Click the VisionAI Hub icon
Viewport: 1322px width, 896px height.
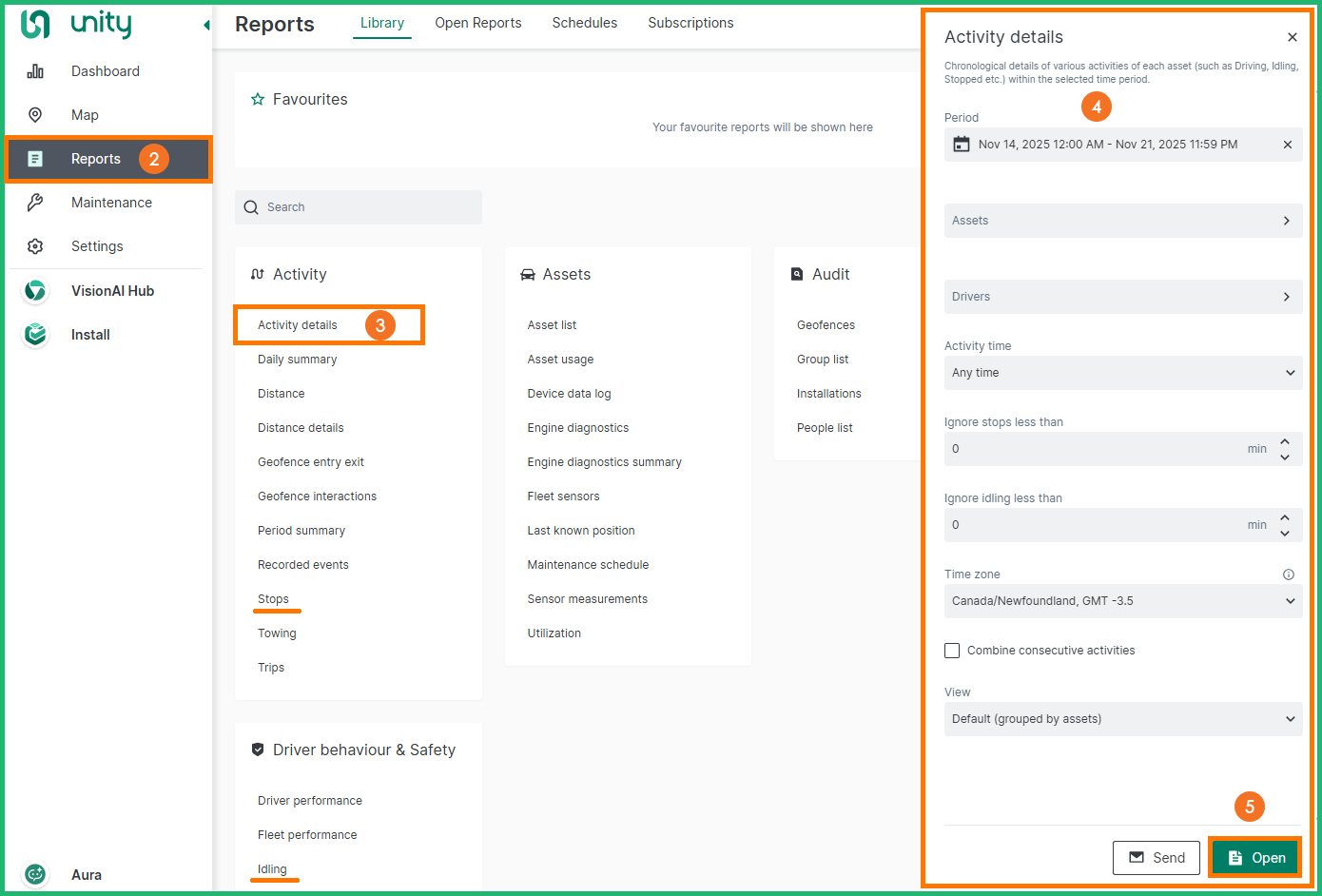coord(35,291)
